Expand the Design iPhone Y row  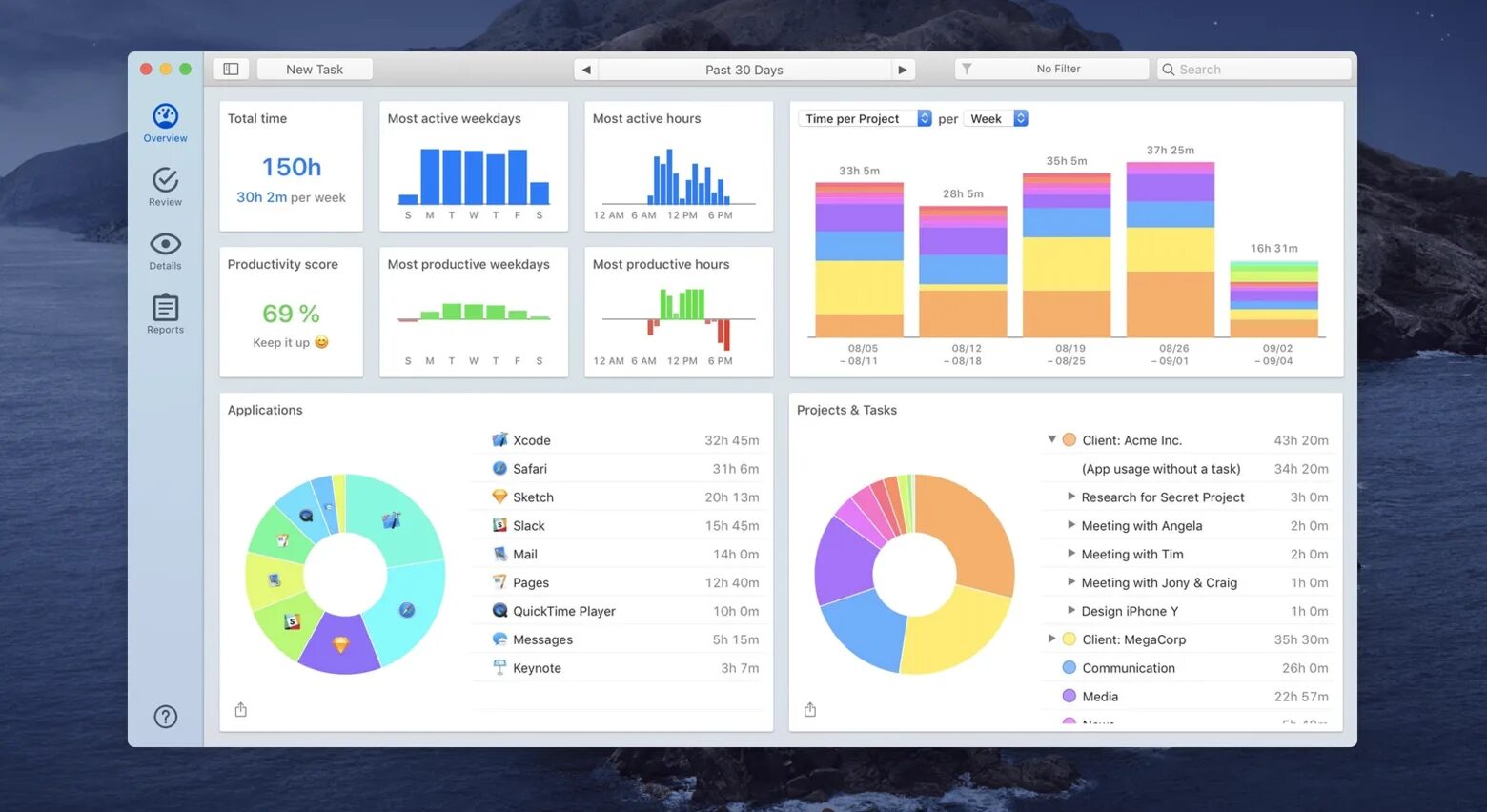coord(1071,610)
